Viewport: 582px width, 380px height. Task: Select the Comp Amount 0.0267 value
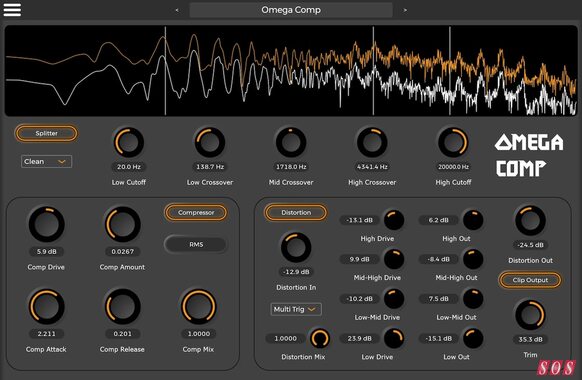tap(122, 252)
